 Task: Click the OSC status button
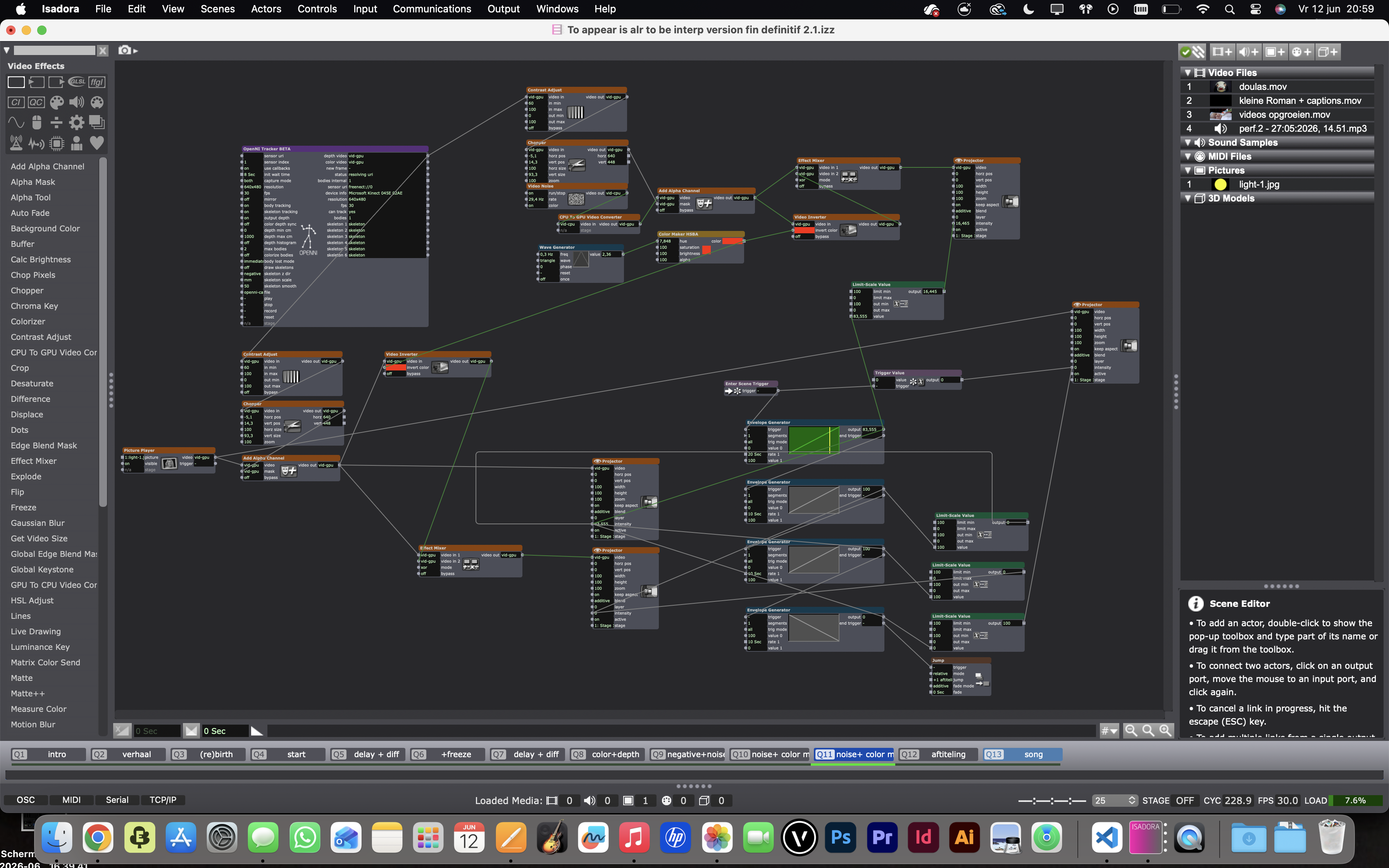click(25, 800)
